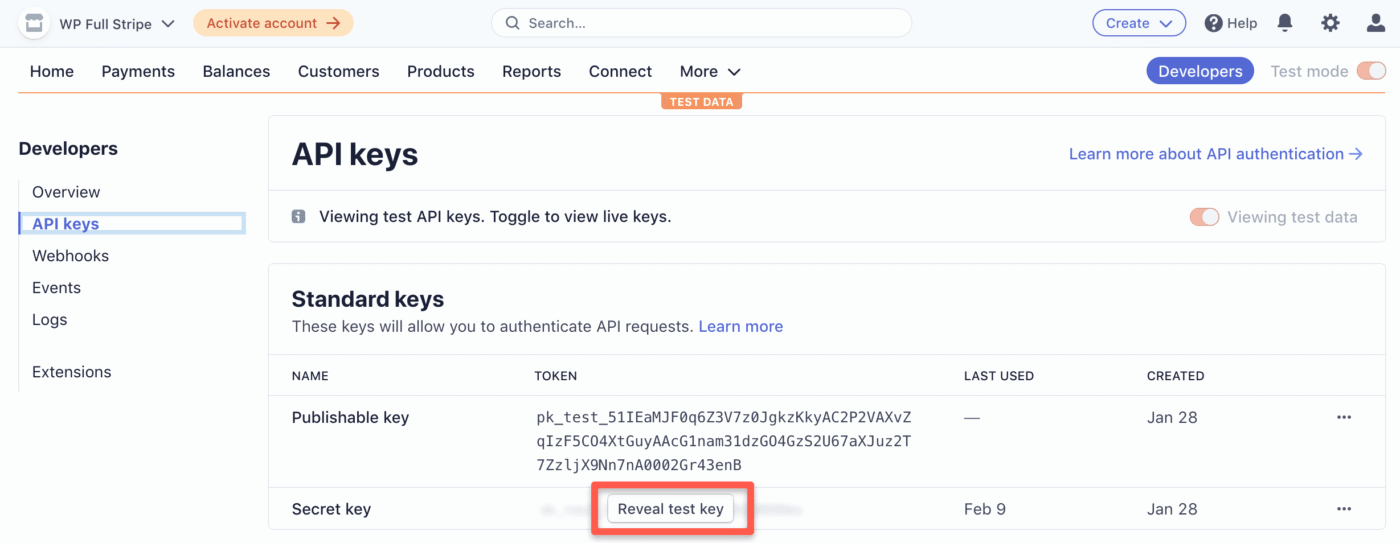
Task: Click the Activate account button
Action: click(273, 23)
